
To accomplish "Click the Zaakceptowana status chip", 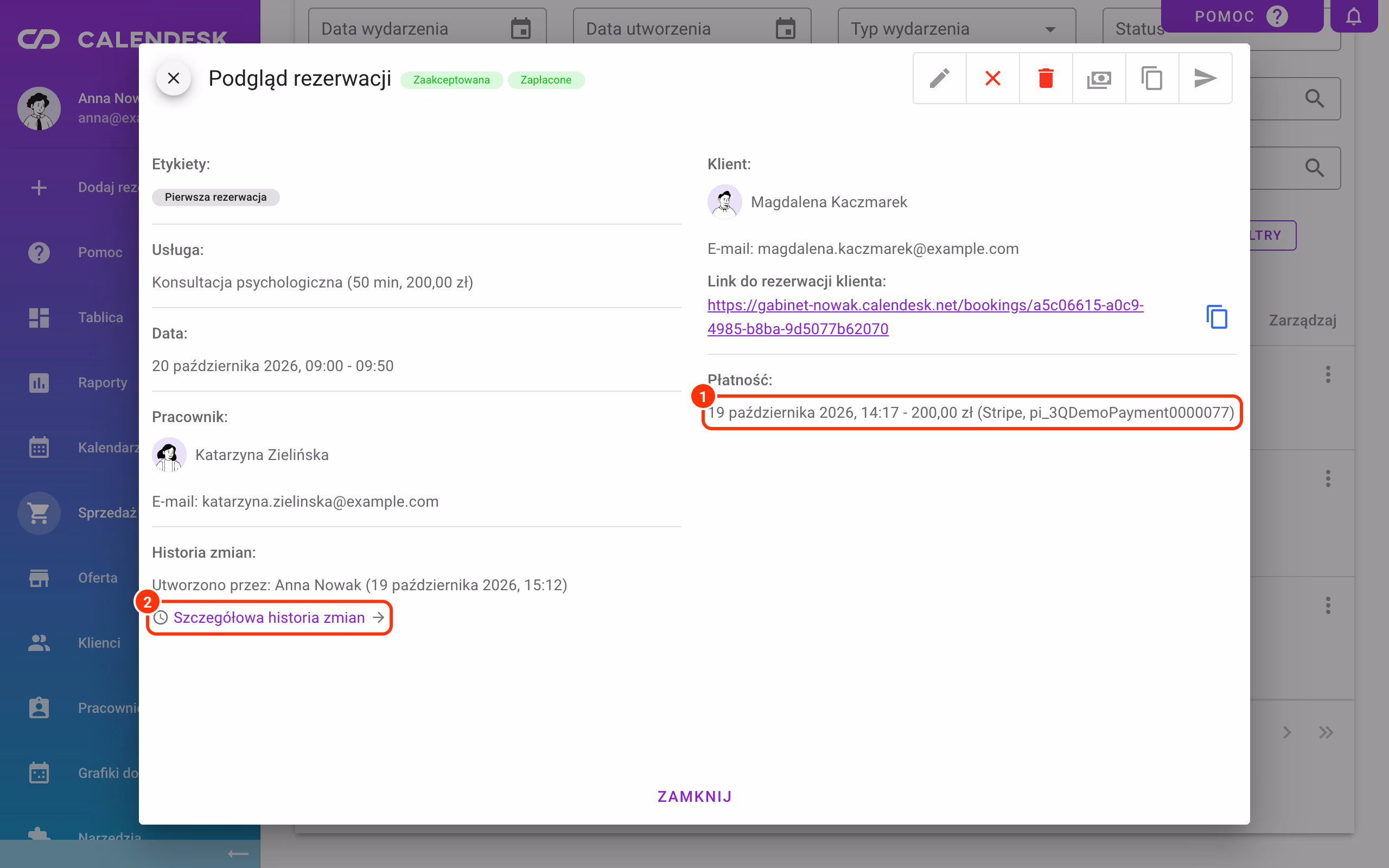I will [x=451, y=80].
